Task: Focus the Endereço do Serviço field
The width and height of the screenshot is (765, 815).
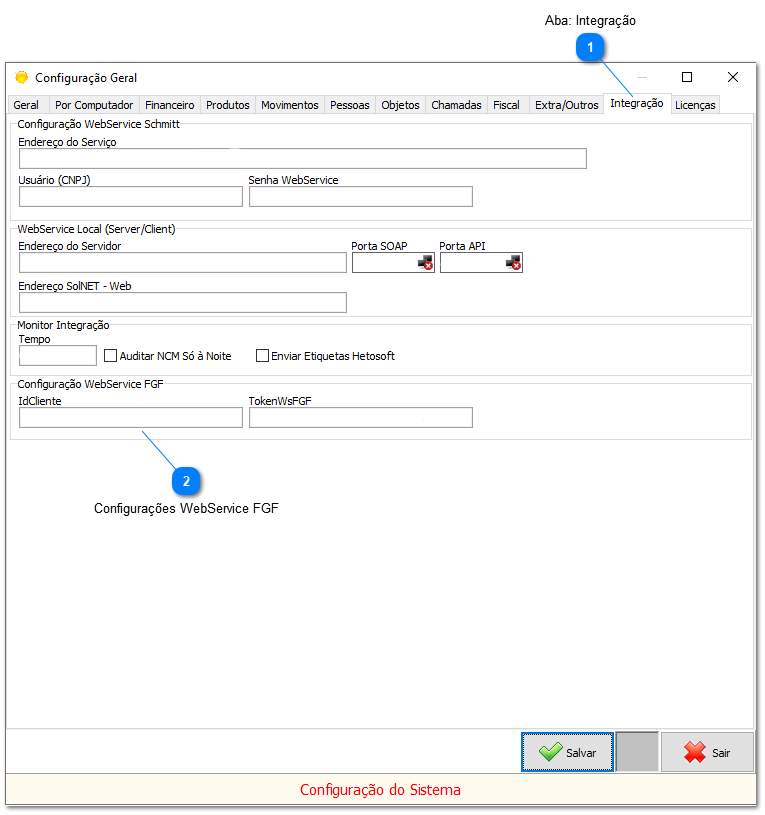Action: (x=303, y=159)
